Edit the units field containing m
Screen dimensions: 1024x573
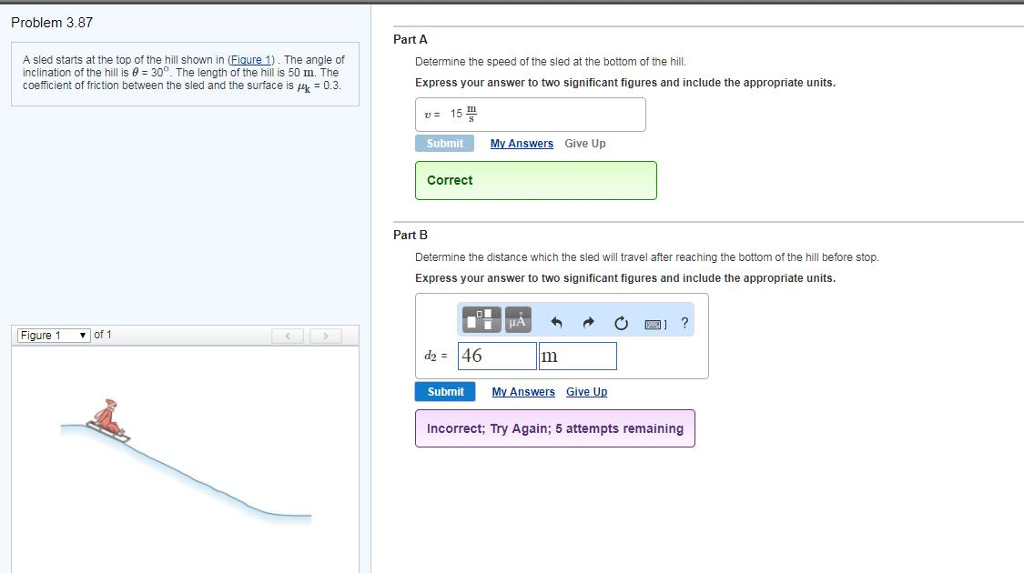(x=577, y=356)
